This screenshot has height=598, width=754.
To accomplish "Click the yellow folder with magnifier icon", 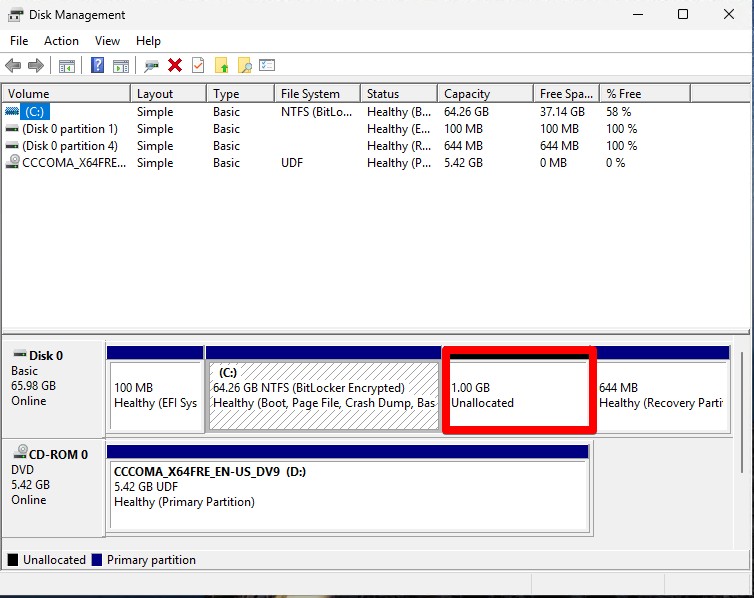I will [x=245, y=65].
